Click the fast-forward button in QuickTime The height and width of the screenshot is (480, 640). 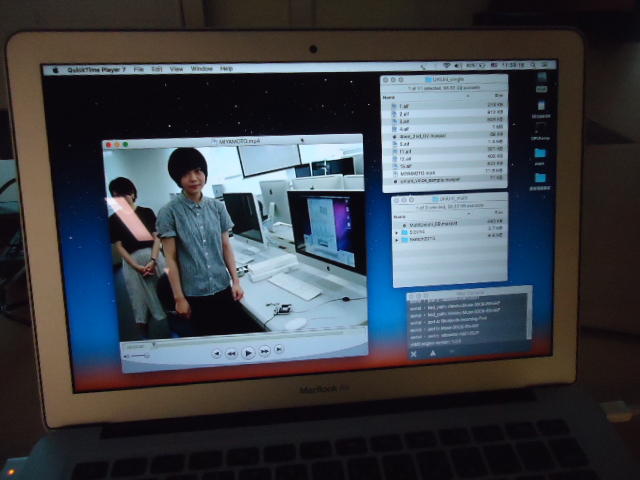(x=264, y=351)
